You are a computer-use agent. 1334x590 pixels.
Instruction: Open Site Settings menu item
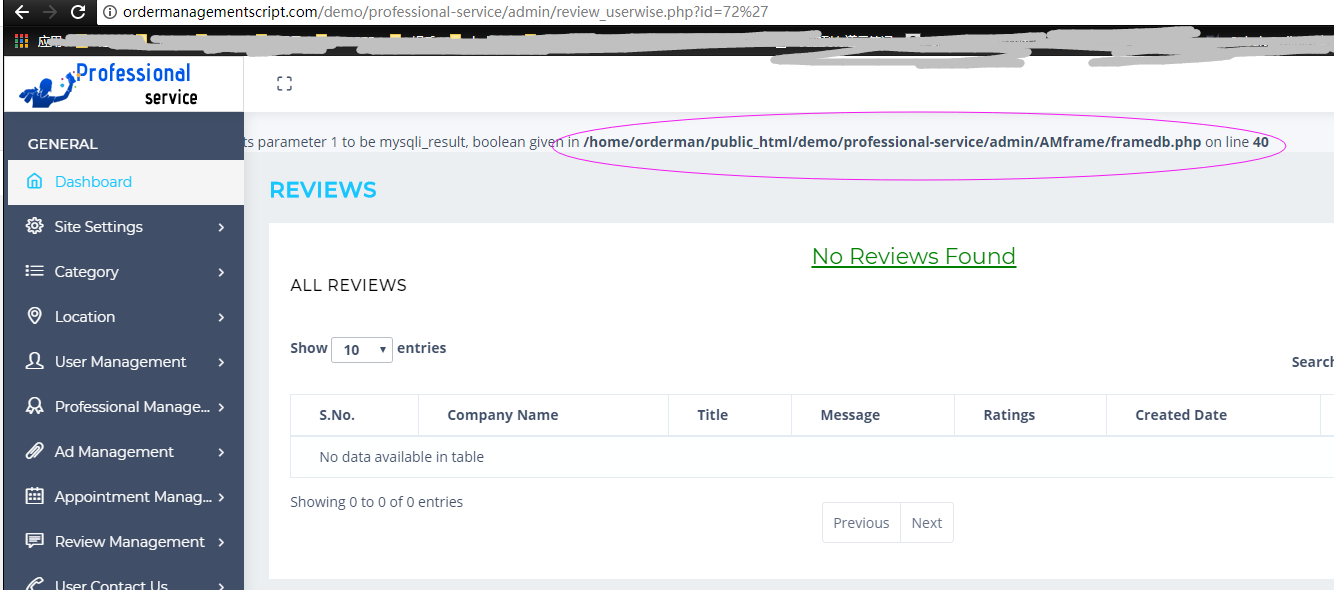126,227
